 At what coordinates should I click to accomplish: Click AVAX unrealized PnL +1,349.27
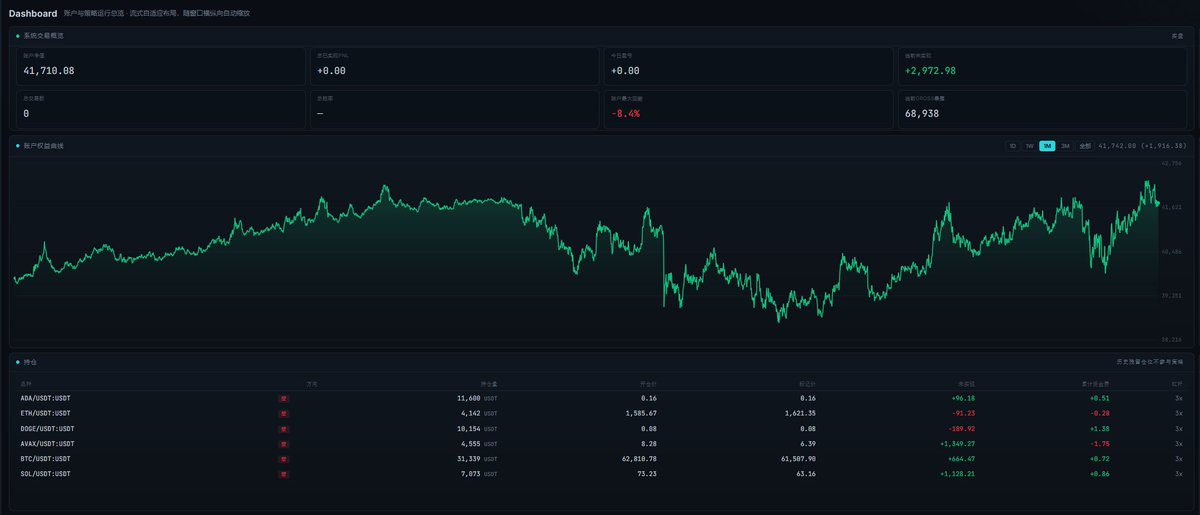pyautogui.click(x=958, y=443)
